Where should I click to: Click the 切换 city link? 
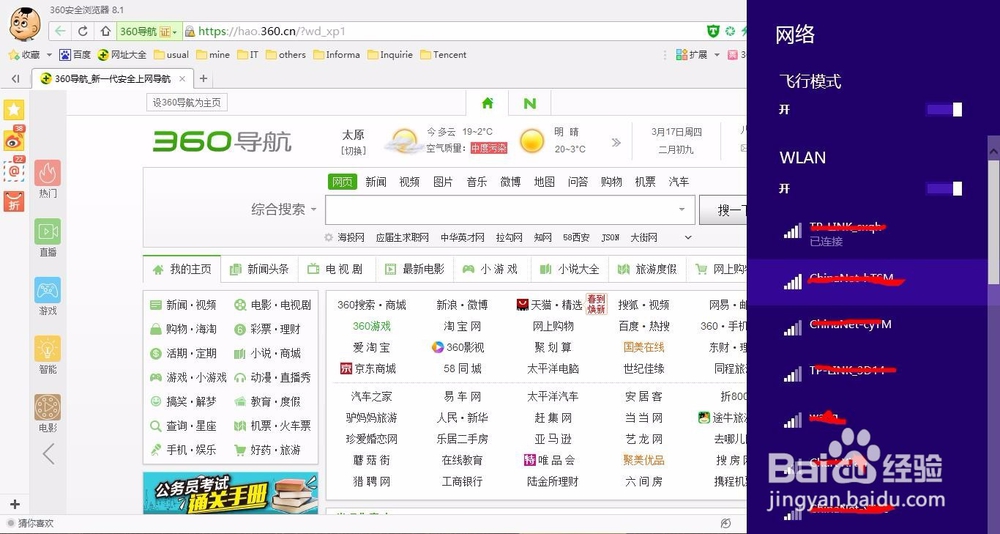[353, 151]
